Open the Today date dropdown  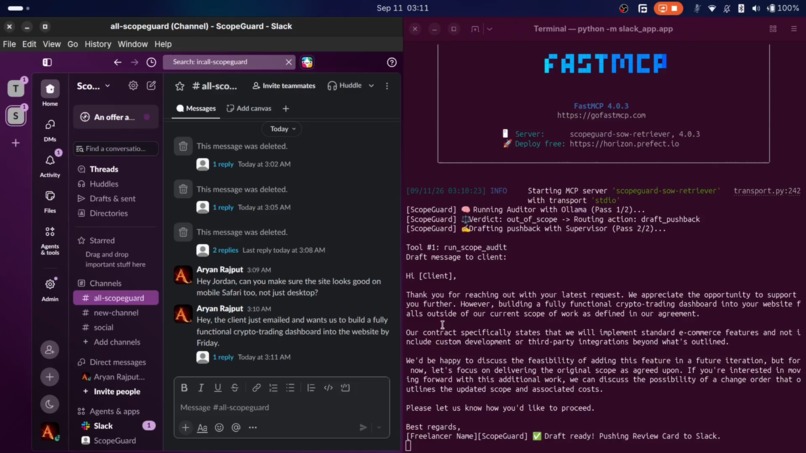[282, 129]
